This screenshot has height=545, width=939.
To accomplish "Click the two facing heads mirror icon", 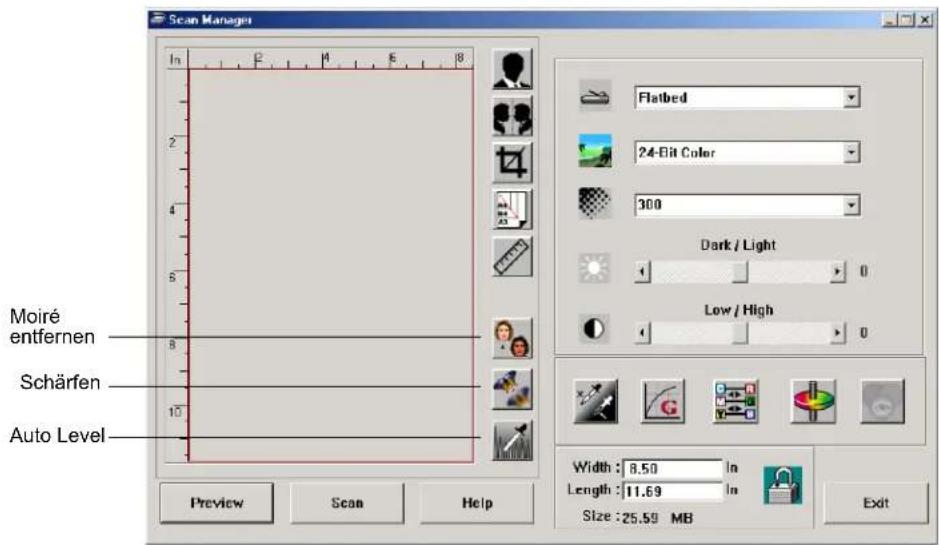I will tap(512, 116).
